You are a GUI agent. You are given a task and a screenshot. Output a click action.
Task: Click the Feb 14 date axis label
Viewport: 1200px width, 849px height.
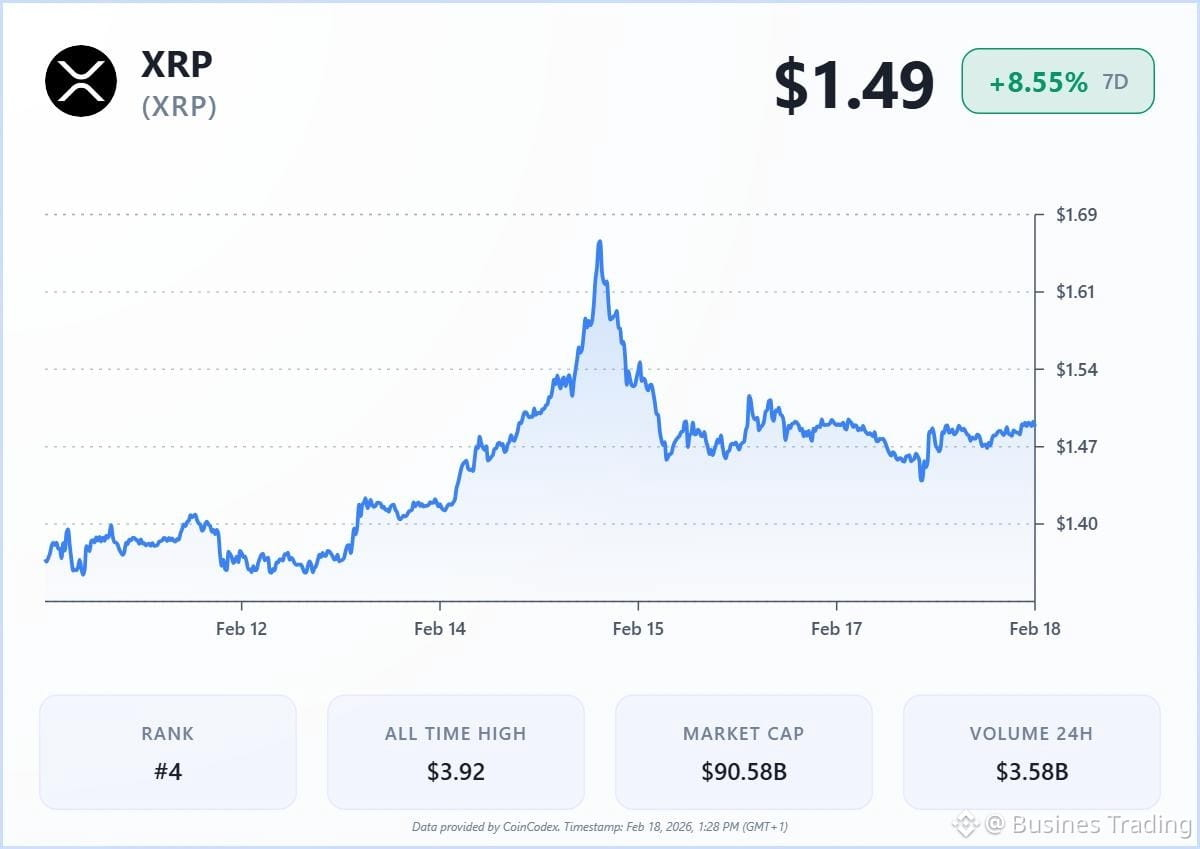click(x=440, y=628)
